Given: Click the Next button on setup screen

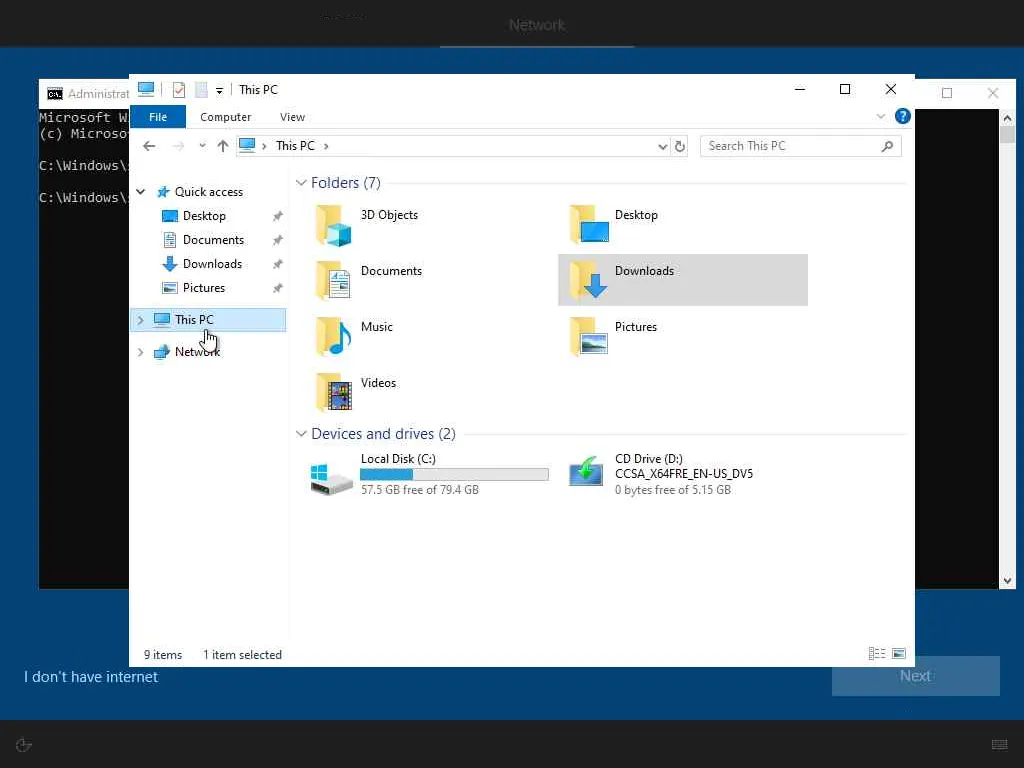Looking at the screenshot, I should [916, 676].
